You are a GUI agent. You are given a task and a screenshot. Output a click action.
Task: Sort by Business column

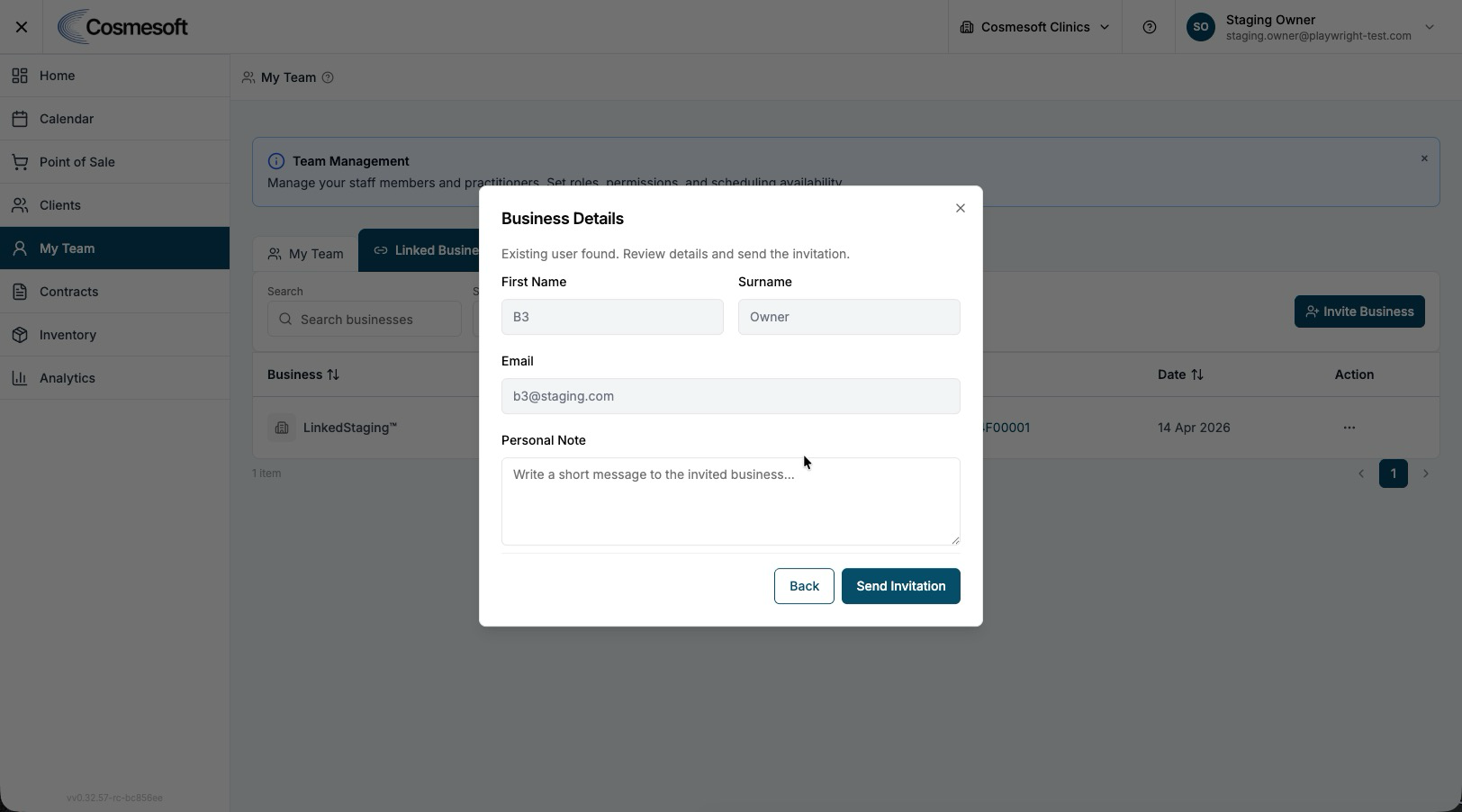[303, 374]
